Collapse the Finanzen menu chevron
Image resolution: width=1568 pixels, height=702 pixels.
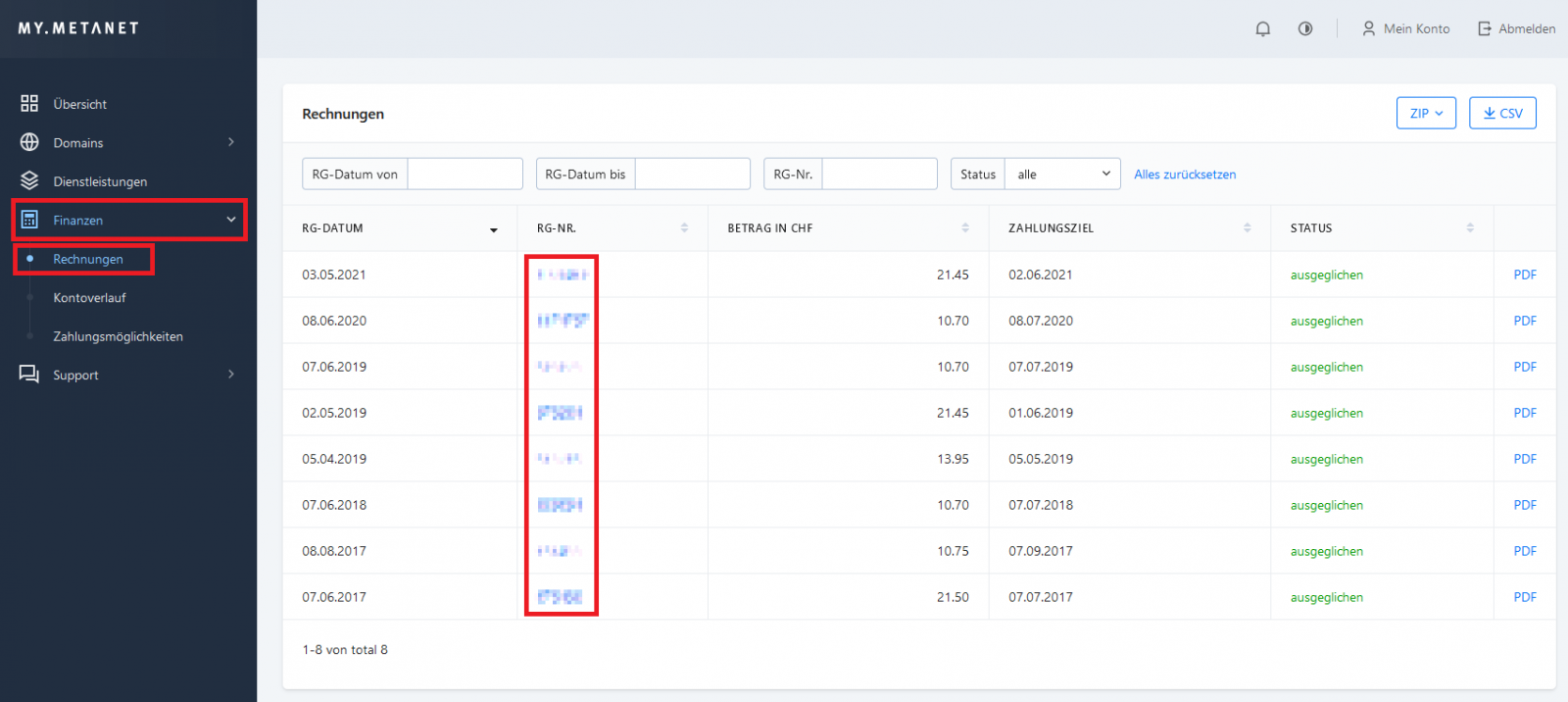pyautogui.click(x=231, y=220)
